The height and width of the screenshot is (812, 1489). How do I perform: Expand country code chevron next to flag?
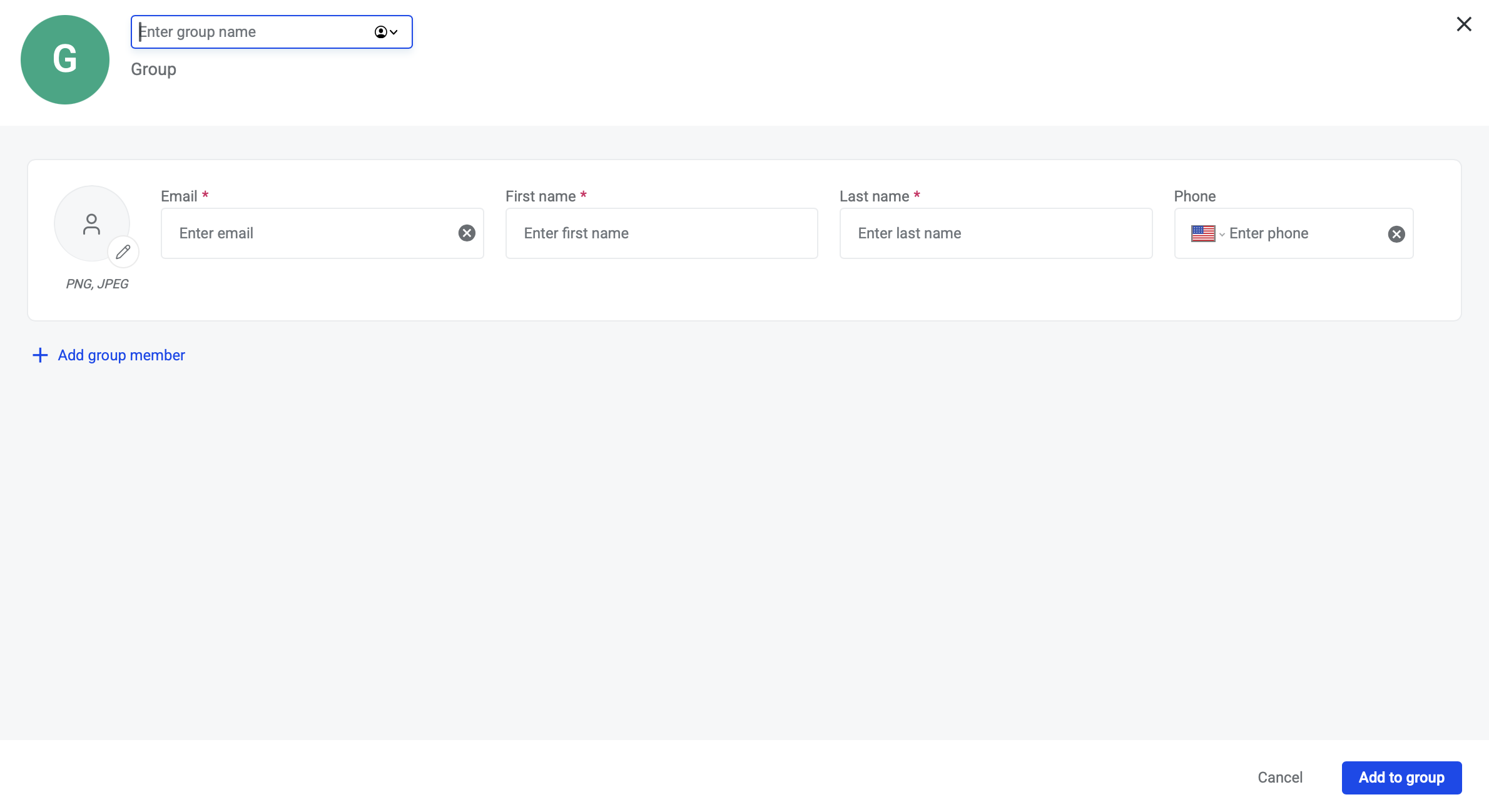[x=1222, y=235]
